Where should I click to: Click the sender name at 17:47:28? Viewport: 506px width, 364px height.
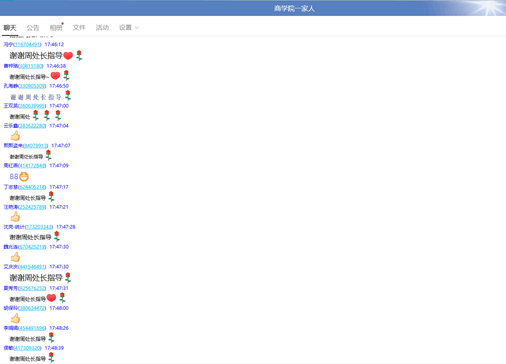14,227
